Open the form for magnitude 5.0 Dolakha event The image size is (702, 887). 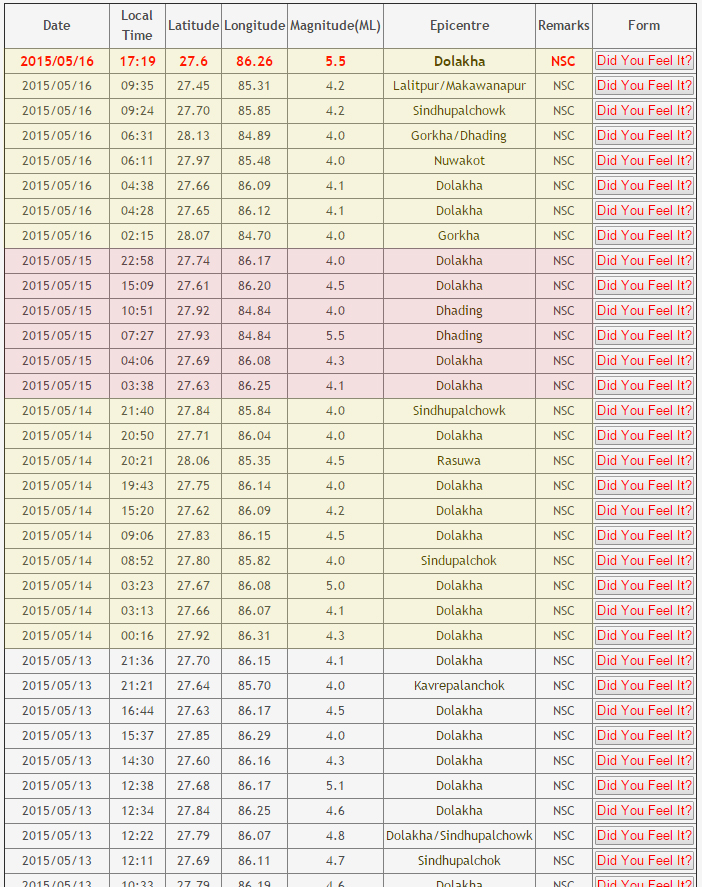tap(644, 586)
